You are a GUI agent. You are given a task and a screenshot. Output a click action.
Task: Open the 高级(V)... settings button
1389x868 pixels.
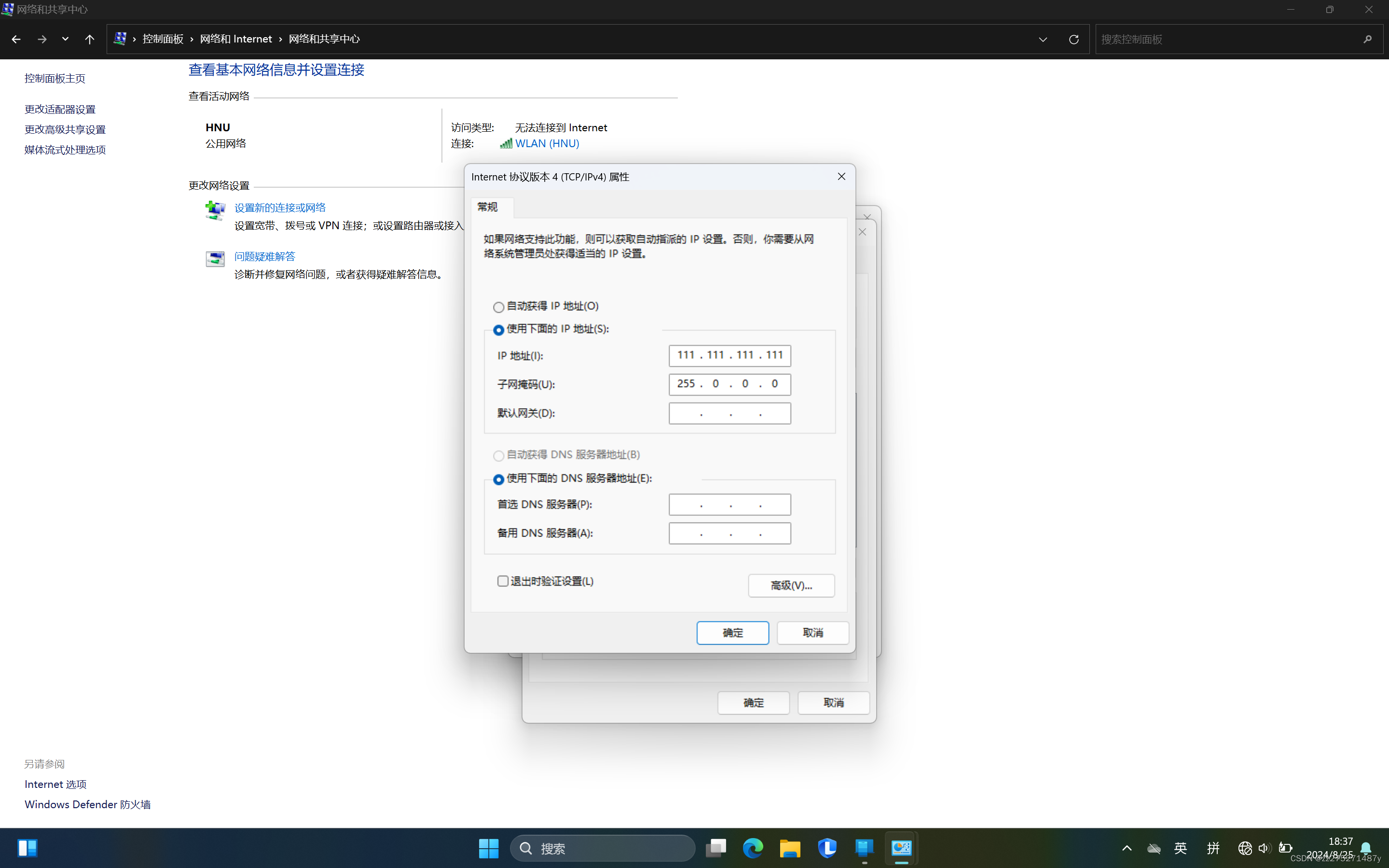(791, 585)
